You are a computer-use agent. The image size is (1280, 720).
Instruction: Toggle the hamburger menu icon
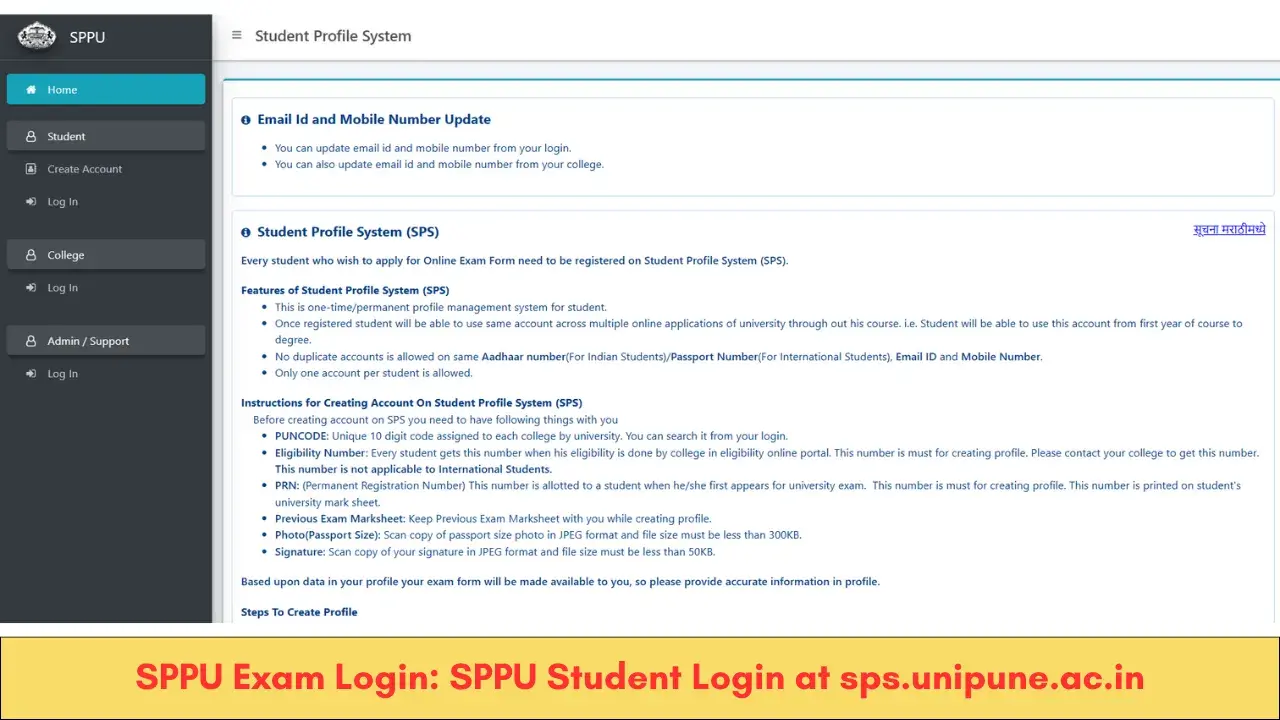(x=237, y=35)
